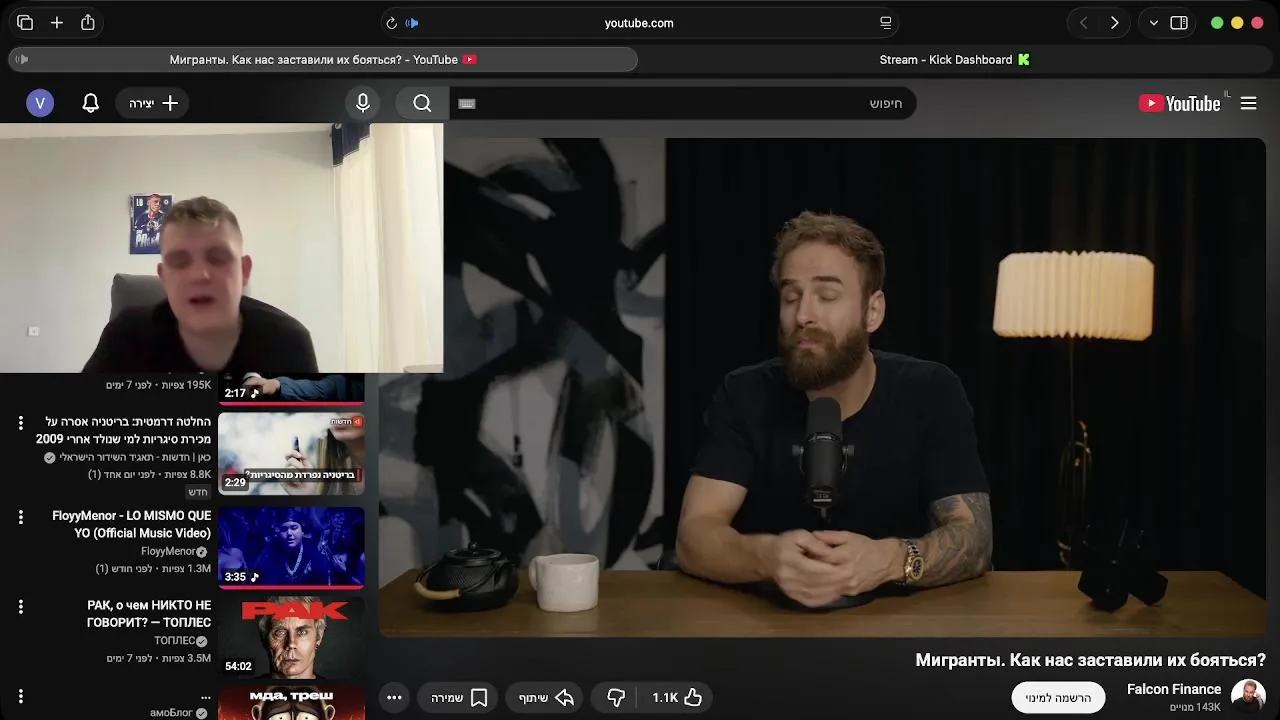This screenshot has height=720, width=1280.
Task: Click the Falcon Finance channel avatar
Action: coord(1248,695)
